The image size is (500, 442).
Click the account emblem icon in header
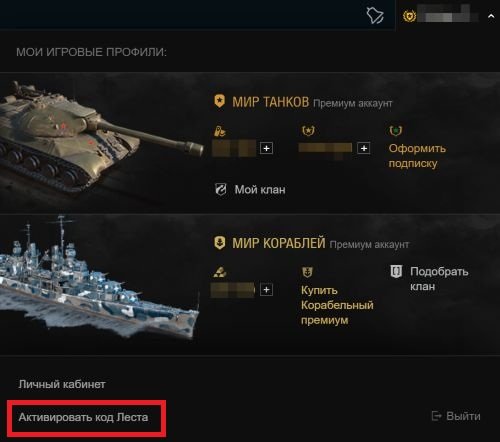pos(409,16)
